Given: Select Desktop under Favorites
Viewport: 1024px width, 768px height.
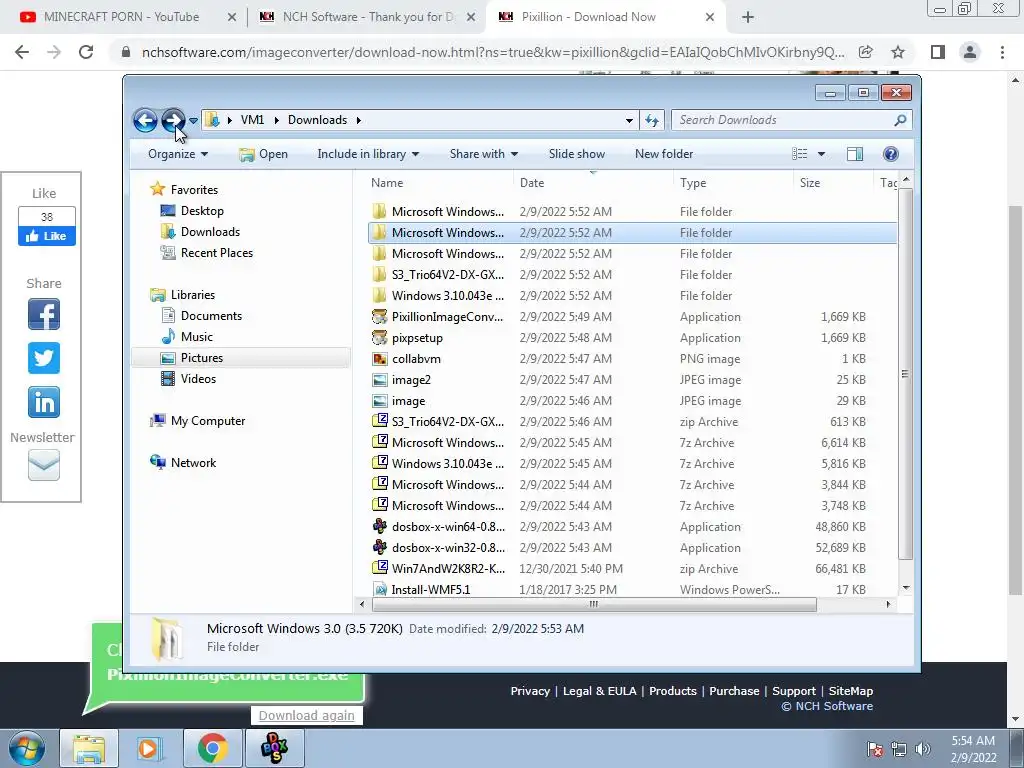Looking at the screenshot, I should click(202, 211).
